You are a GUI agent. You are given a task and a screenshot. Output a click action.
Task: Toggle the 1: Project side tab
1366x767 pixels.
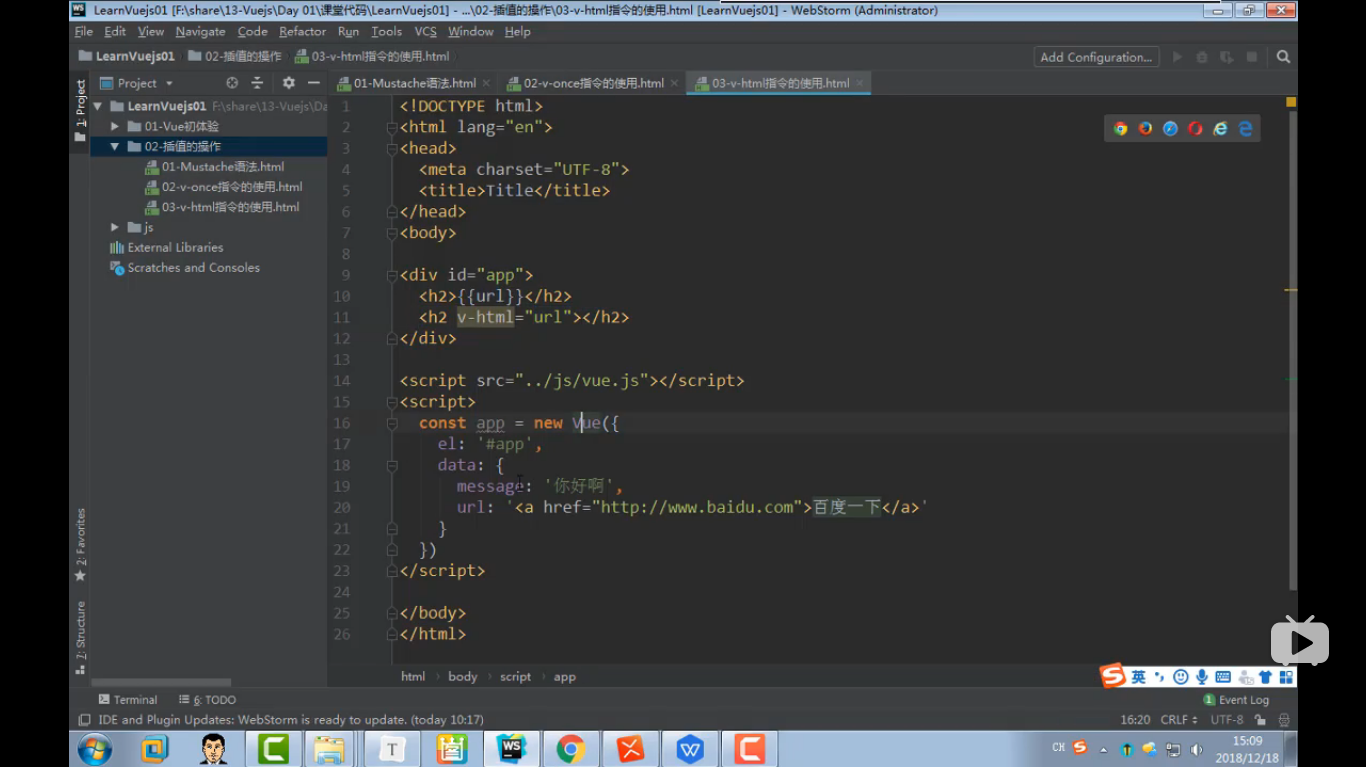80,110
